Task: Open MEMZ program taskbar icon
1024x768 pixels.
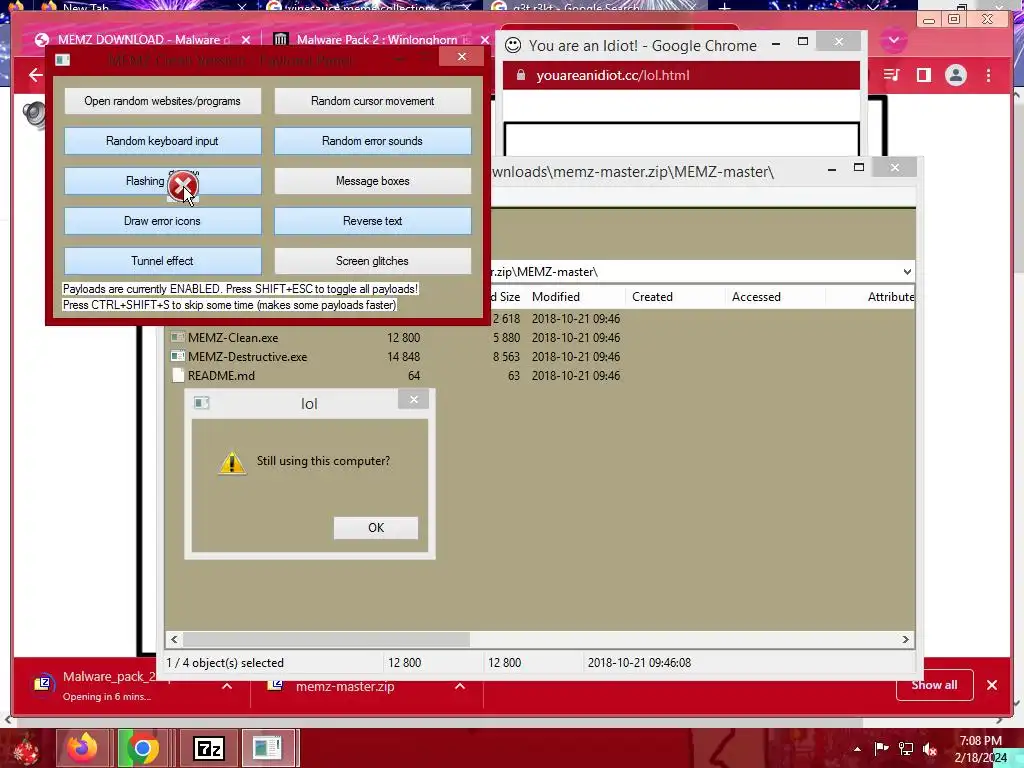Action: click(268, 748)
